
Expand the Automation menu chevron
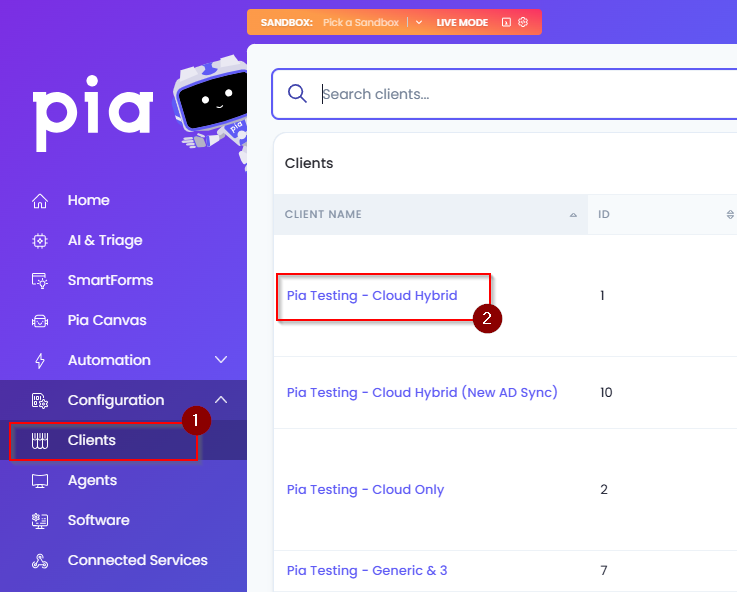[x=221, y=360]
